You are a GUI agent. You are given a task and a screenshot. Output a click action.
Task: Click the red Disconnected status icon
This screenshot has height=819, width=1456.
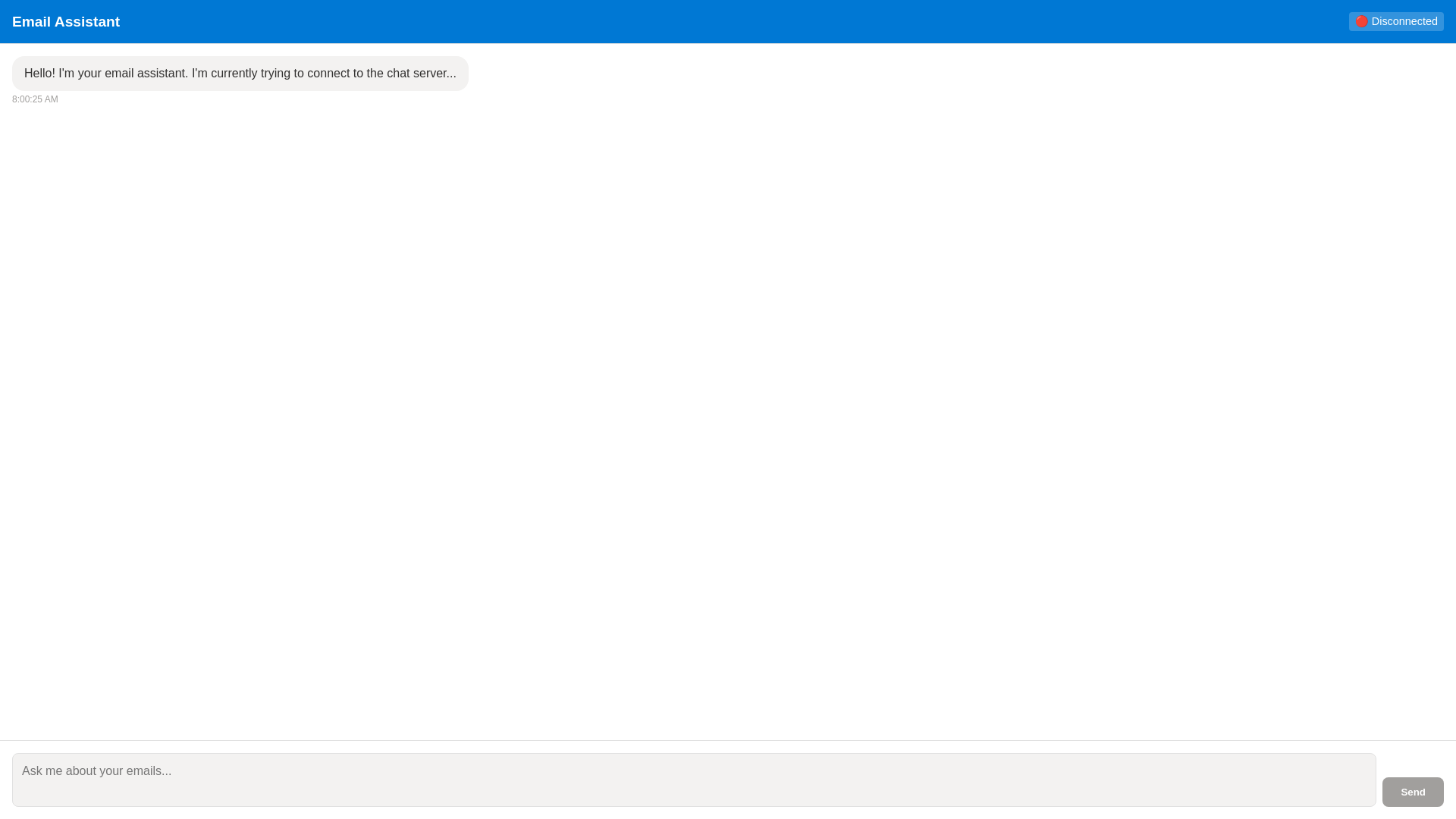(1361, 21)
